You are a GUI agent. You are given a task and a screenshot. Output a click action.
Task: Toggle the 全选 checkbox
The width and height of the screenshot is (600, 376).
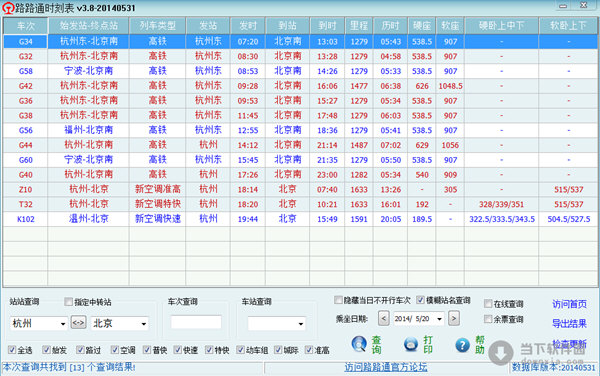point(12,350)
